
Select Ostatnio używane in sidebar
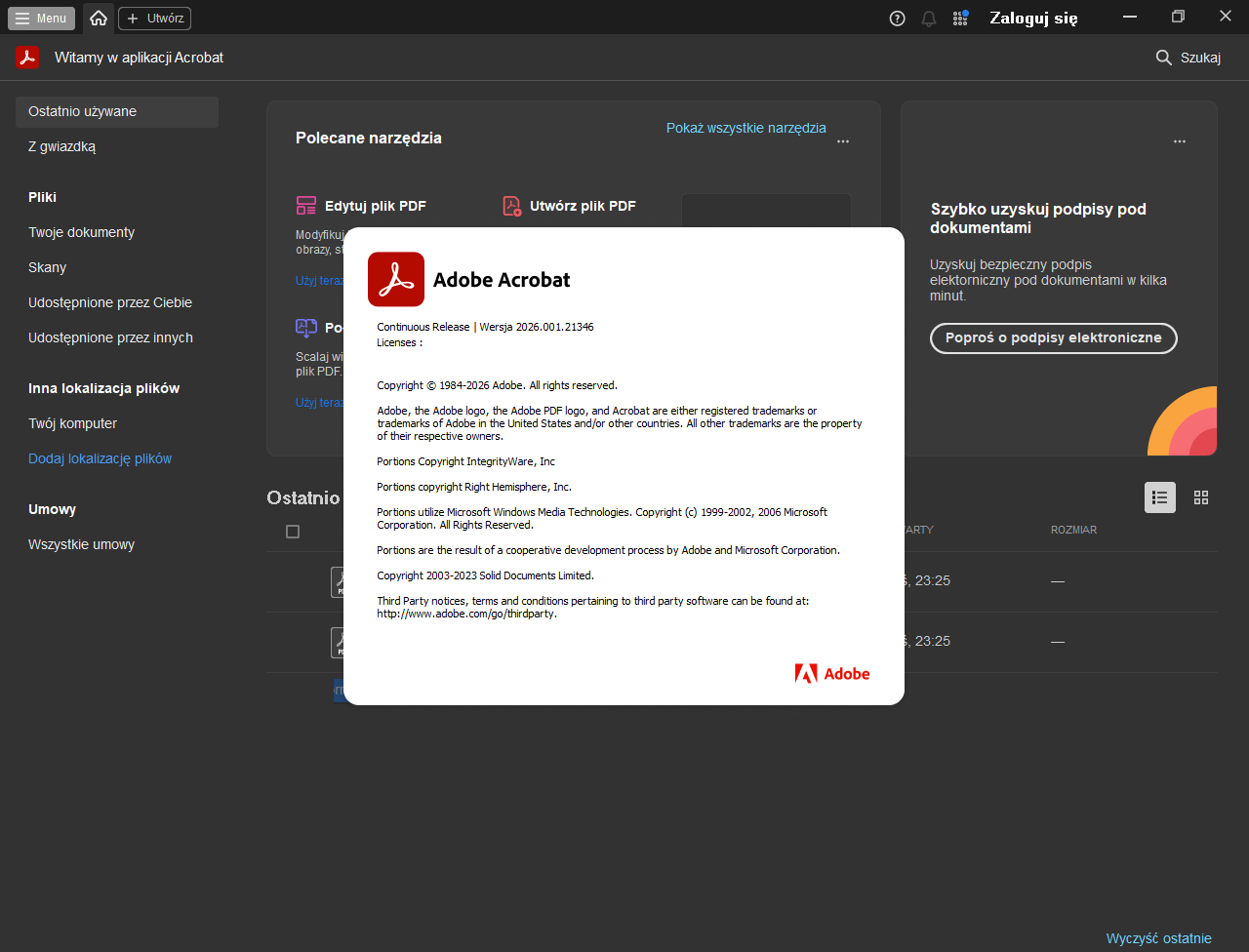117,111
